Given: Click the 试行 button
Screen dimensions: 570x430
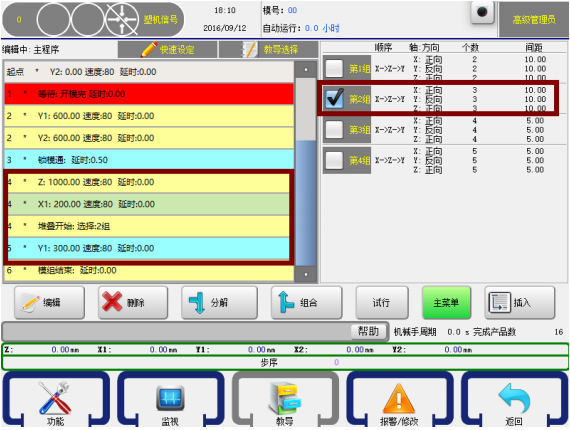Looking at the screenshot, I should click(x=382, y=302).
